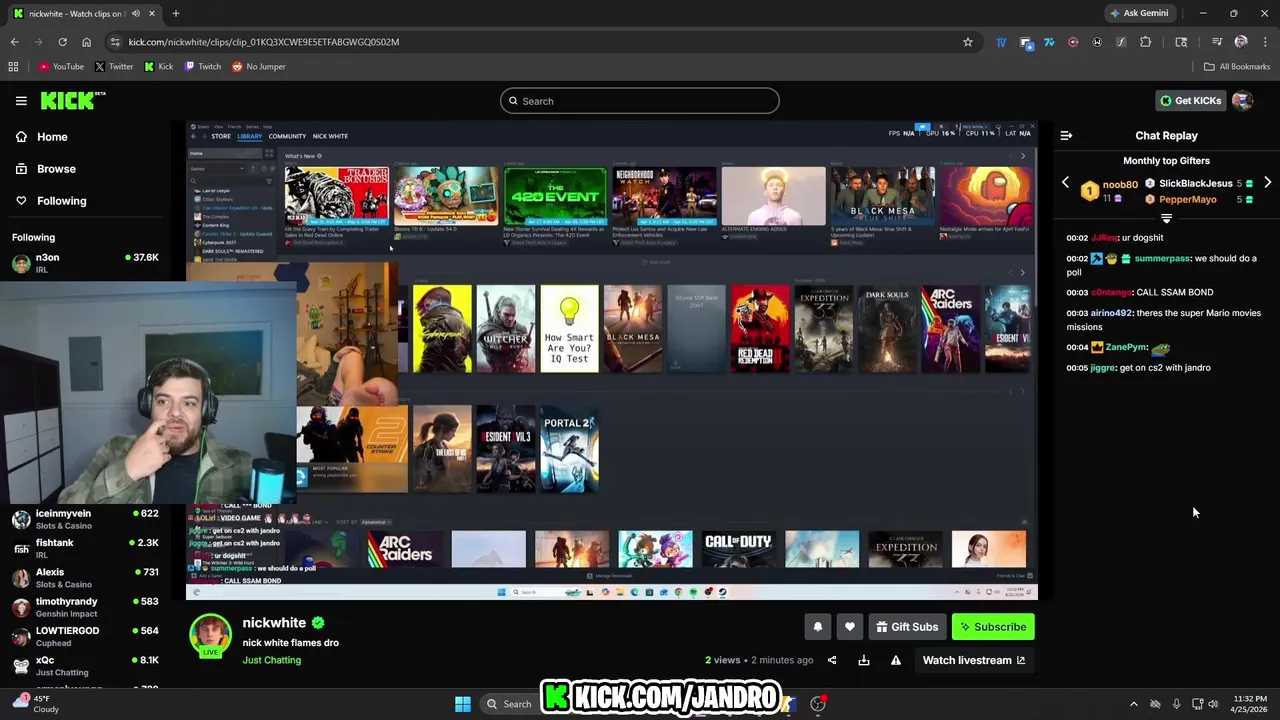Screen dimensions: 1280x720
Task: Open the Kick user avatar menu
Action: (x=1242, y=101)
